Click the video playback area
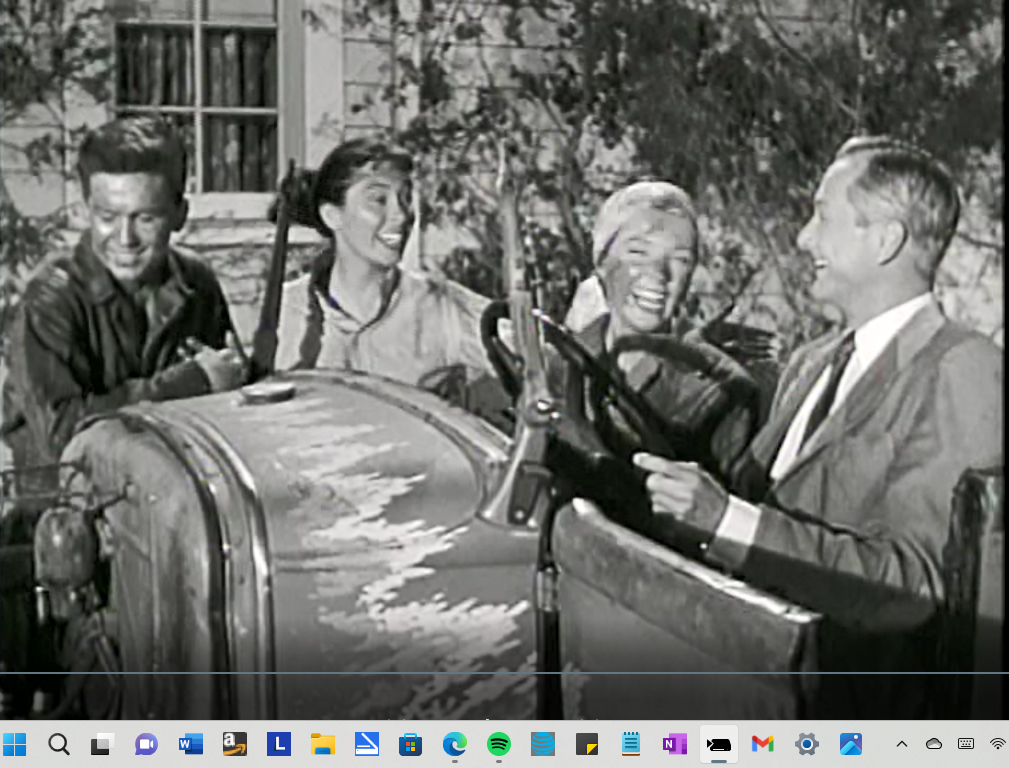This screenshot has height=768, width=1009. (504, 359)
